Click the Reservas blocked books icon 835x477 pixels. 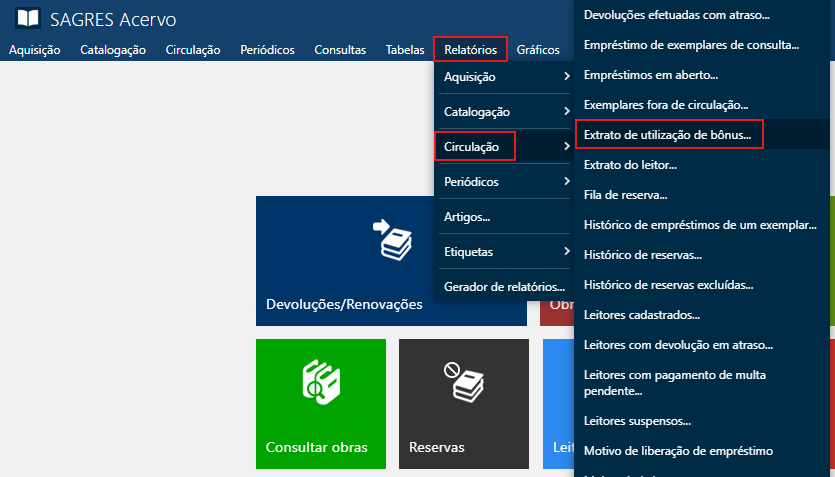(463, 380)
